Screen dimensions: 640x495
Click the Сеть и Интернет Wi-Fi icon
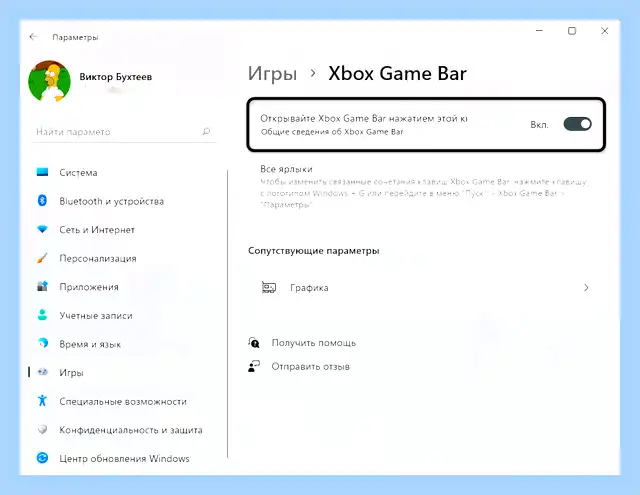(42, 229)
